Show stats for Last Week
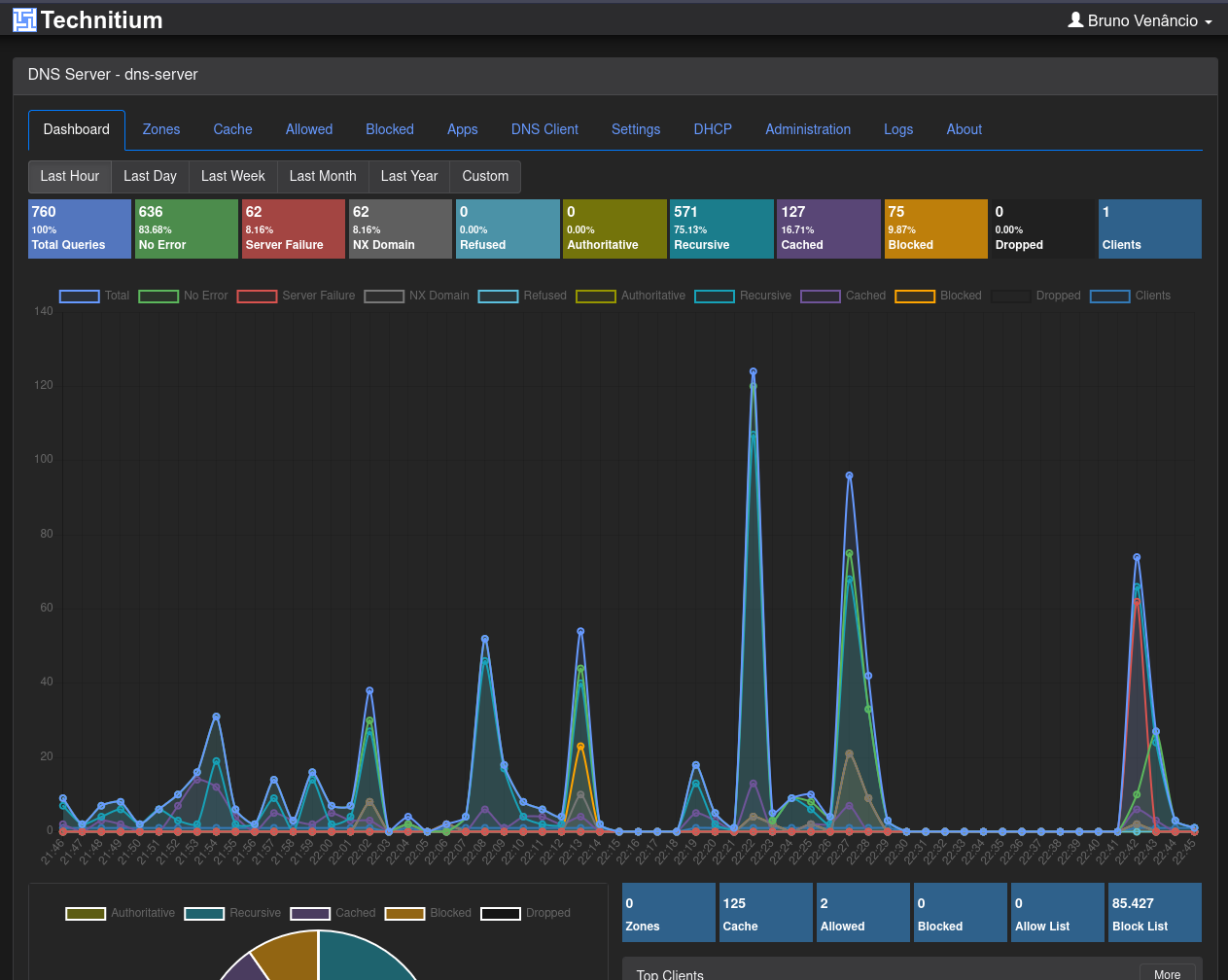1228x980 pixels. [233, 176]
